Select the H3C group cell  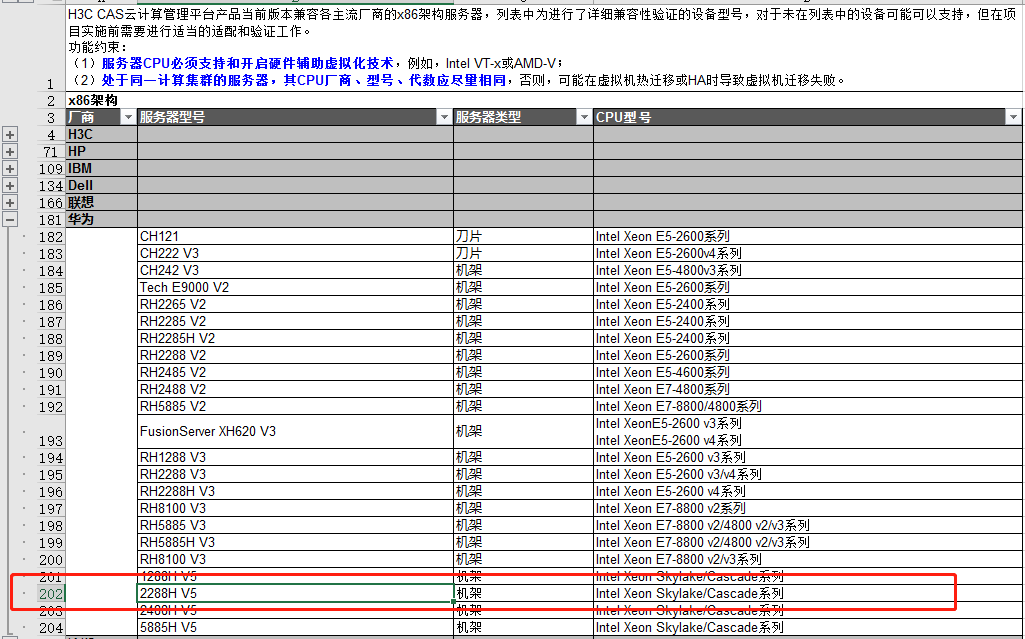point(101,135)
